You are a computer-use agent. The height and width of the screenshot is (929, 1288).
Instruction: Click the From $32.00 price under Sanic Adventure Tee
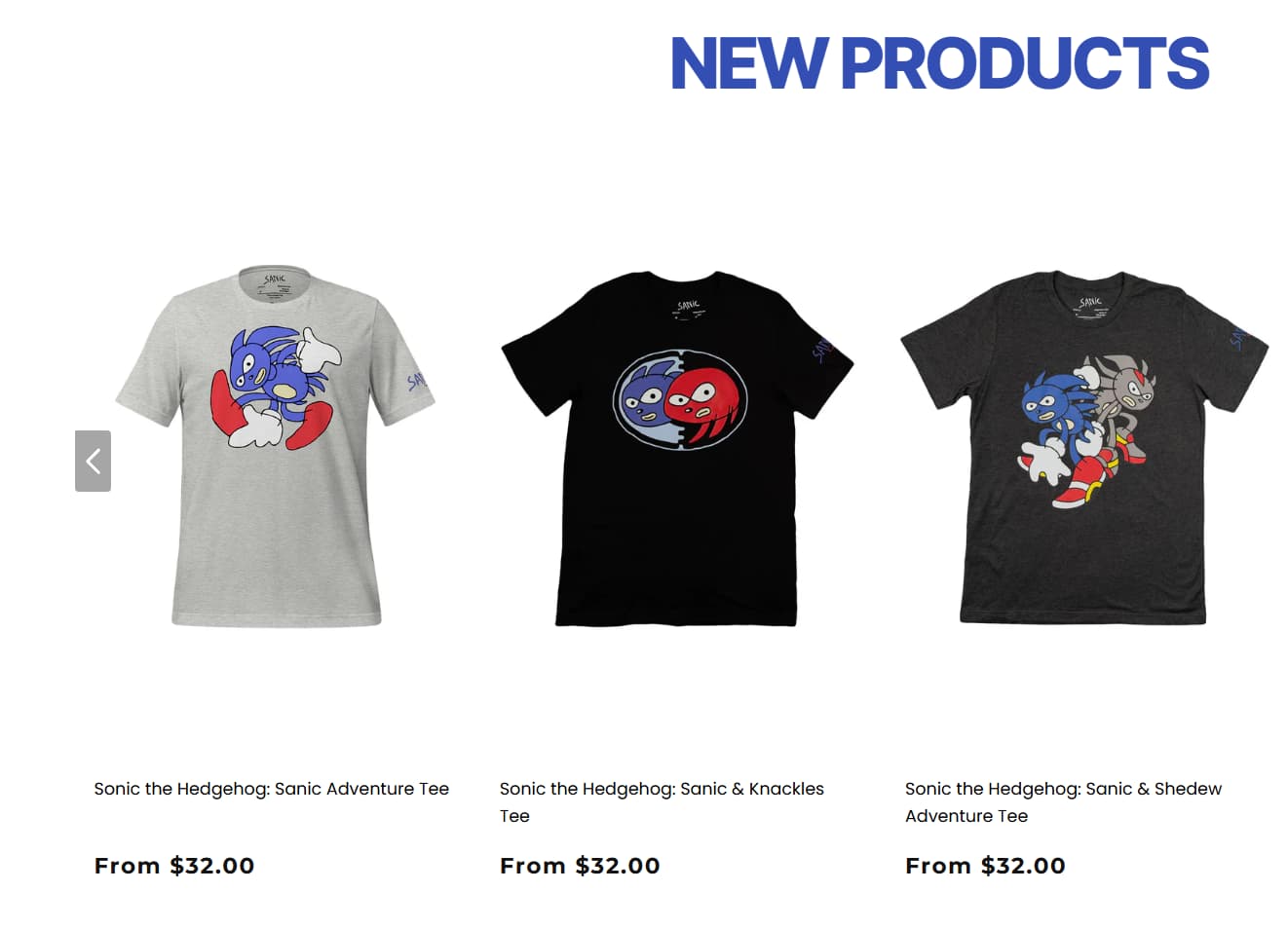click(x=174, y=866)
